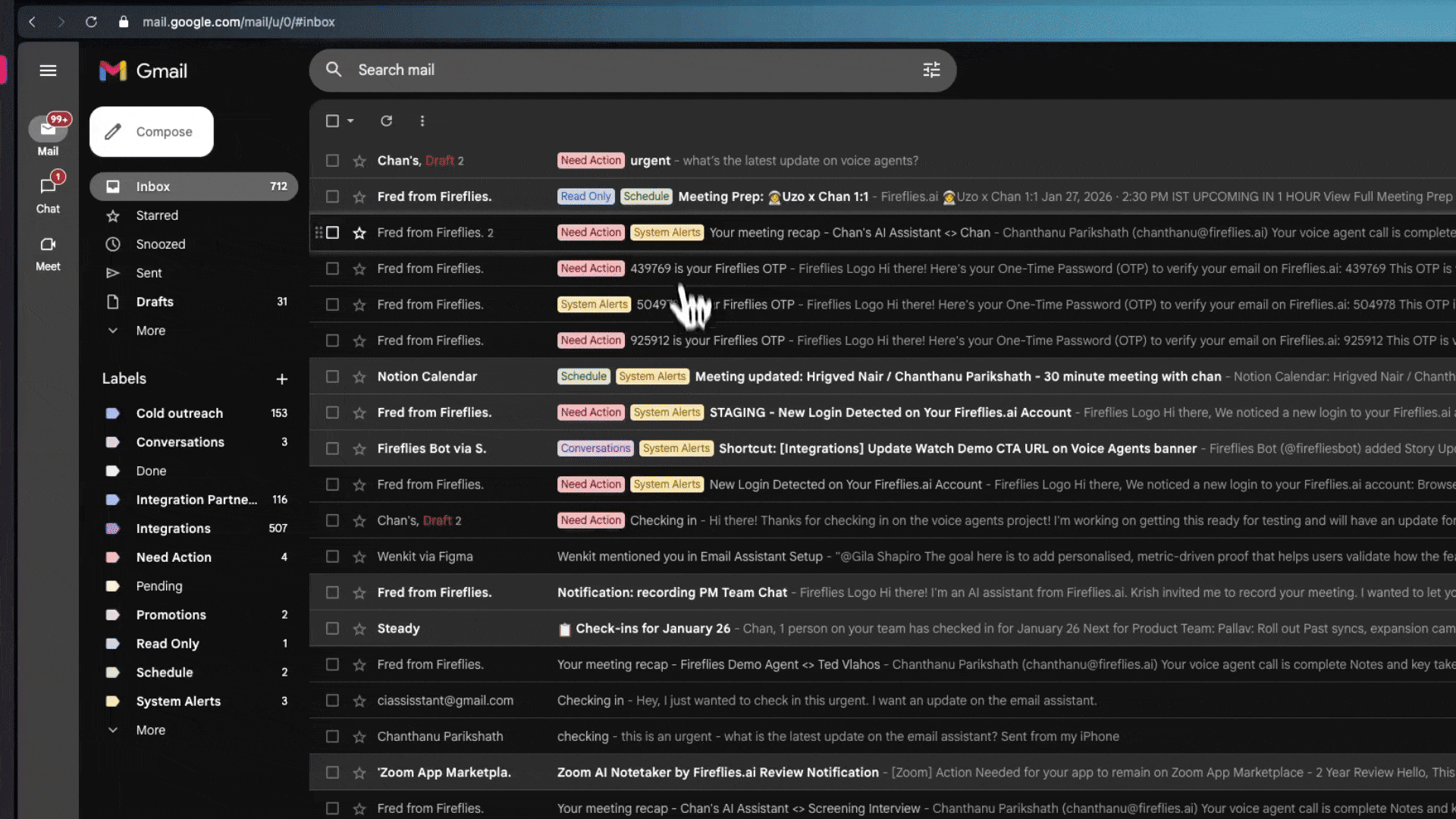Image resolution: width=1456 pixels, height=819 pixels.
Task: Open the Integrations label
Action: [x=193, y=529]
